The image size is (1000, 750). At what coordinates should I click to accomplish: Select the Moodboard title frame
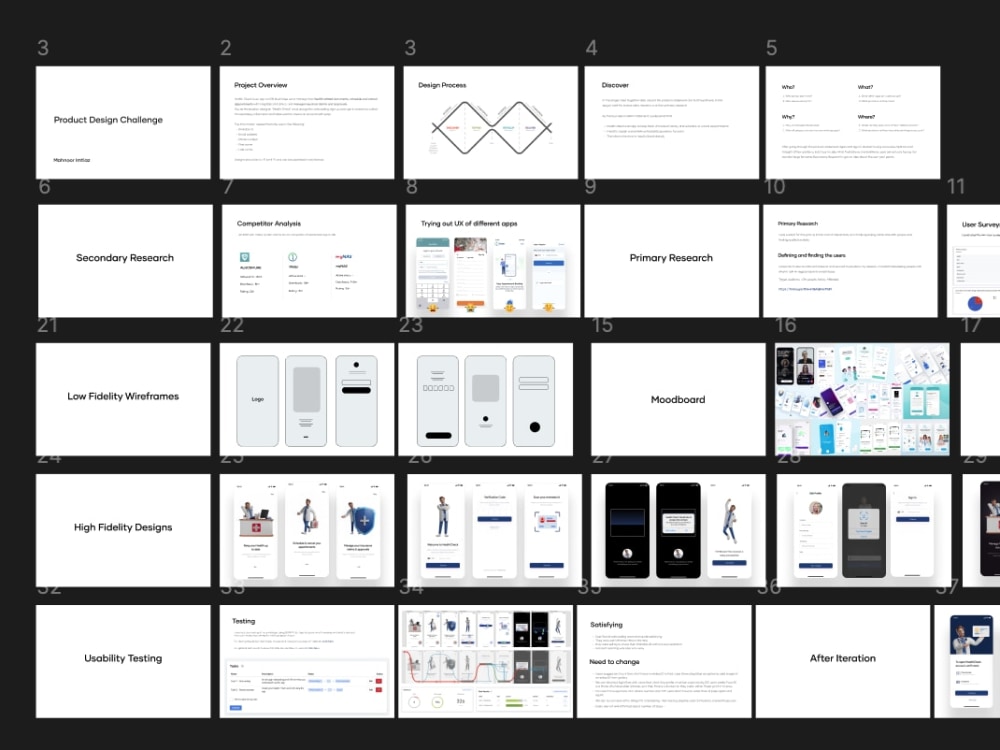click(x=678, y=399)
